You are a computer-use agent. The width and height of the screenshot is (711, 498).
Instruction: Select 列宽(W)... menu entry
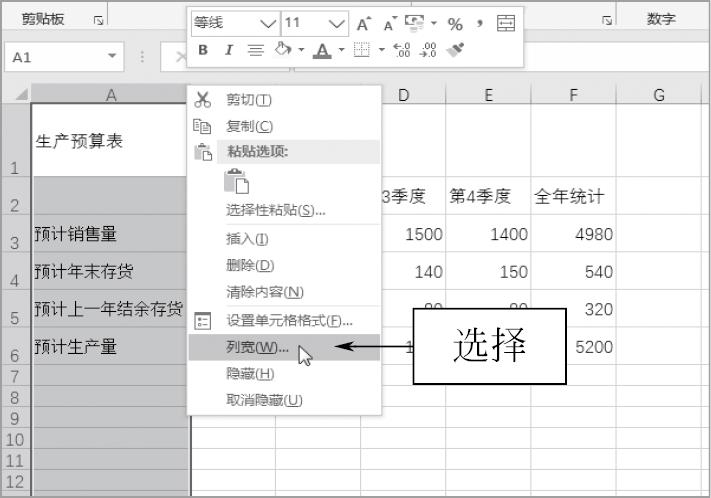(x=284, y=347)
